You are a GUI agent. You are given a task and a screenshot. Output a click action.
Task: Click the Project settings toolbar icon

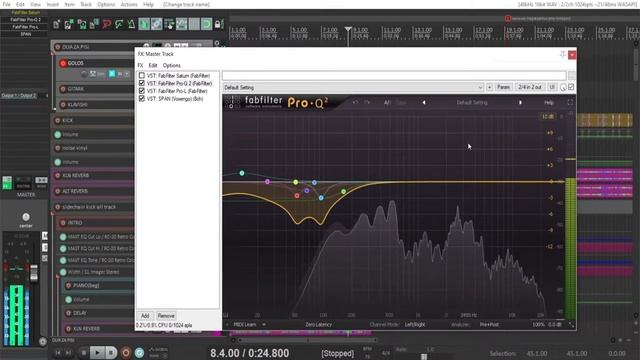(93, 24)
